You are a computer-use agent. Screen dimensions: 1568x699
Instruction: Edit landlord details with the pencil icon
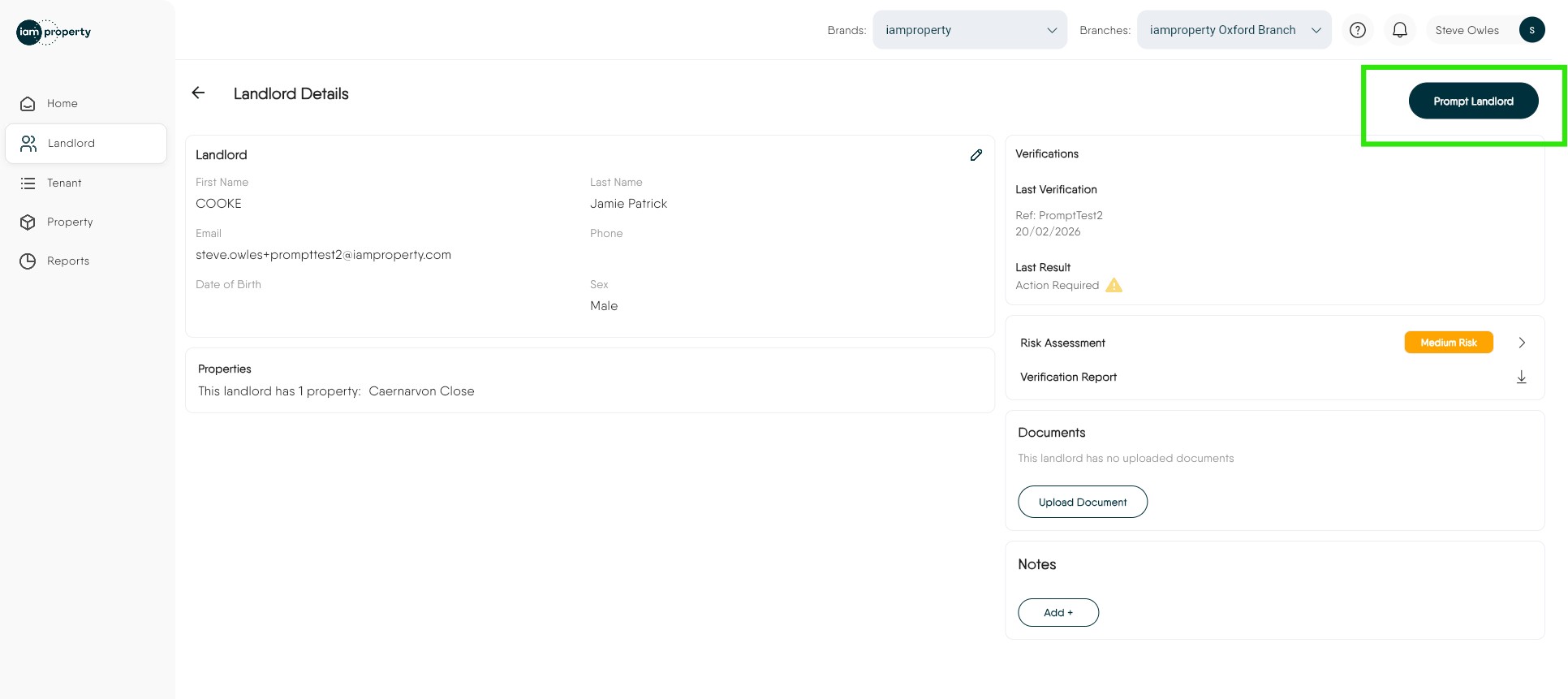coord(976,155)
